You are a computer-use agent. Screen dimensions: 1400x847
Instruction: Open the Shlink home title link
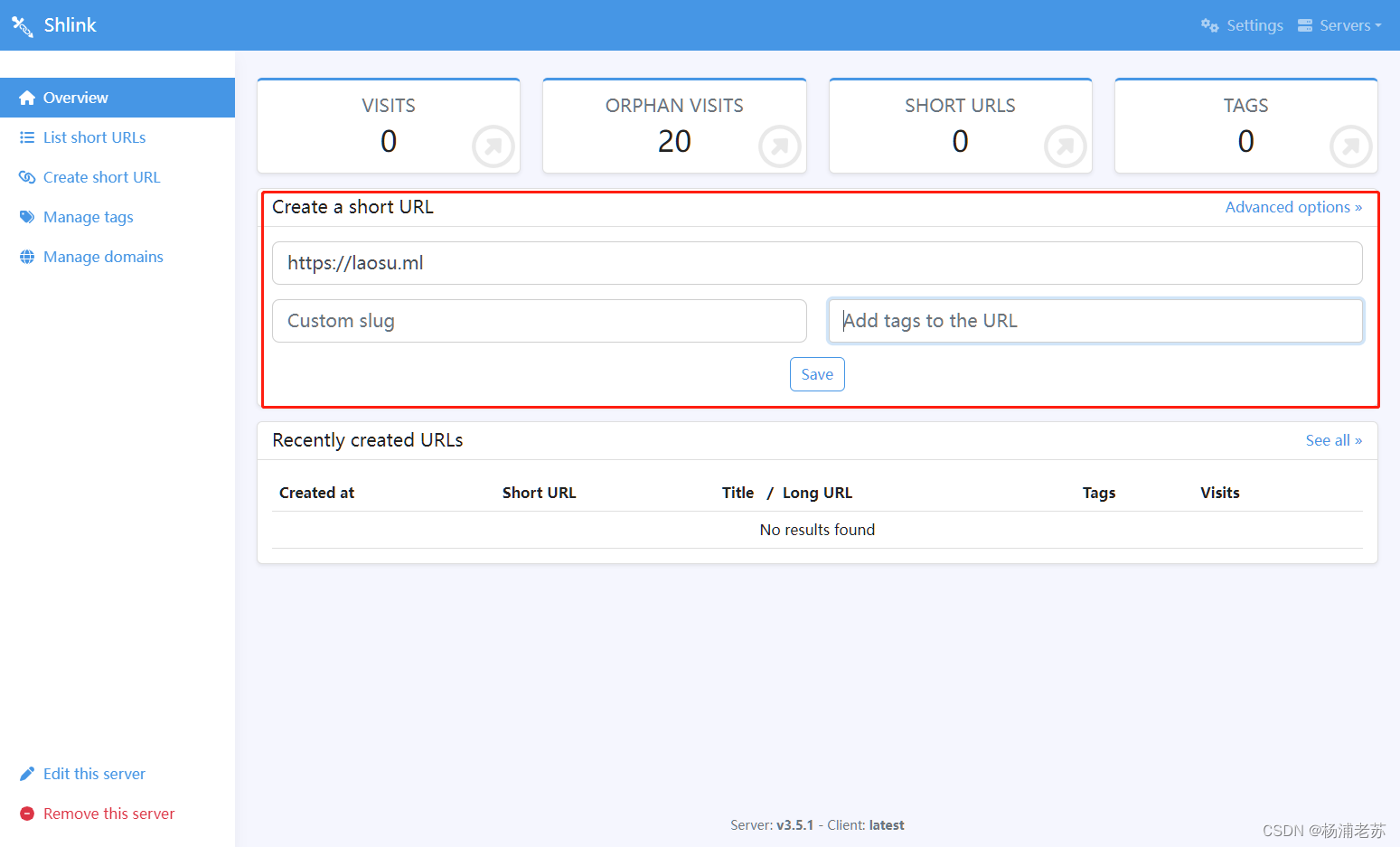pos(70,25)
